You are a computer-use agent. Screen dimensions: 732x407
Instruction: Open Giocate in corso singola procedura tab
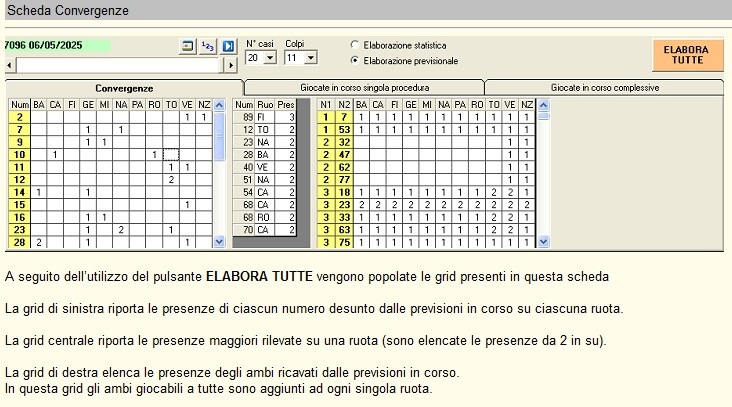[x=364, y=88]
